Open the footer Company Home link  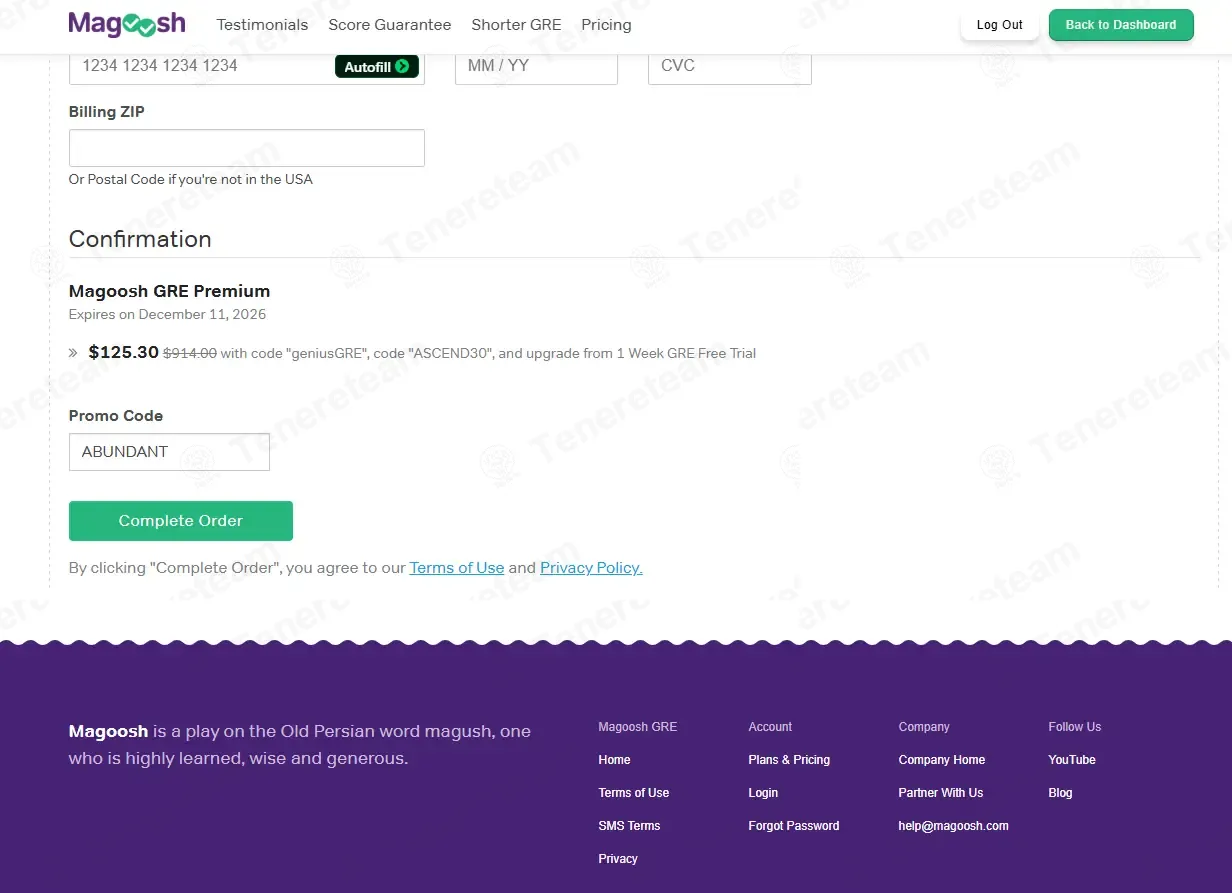(x=942, y=760)
